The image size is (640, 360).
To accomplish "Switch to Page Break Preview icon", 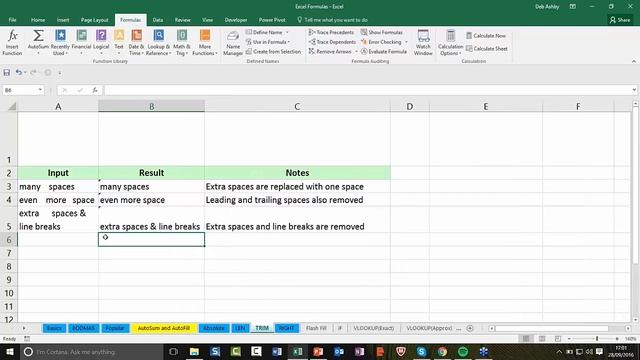I will pyautogui.click(x=558, y=339).
